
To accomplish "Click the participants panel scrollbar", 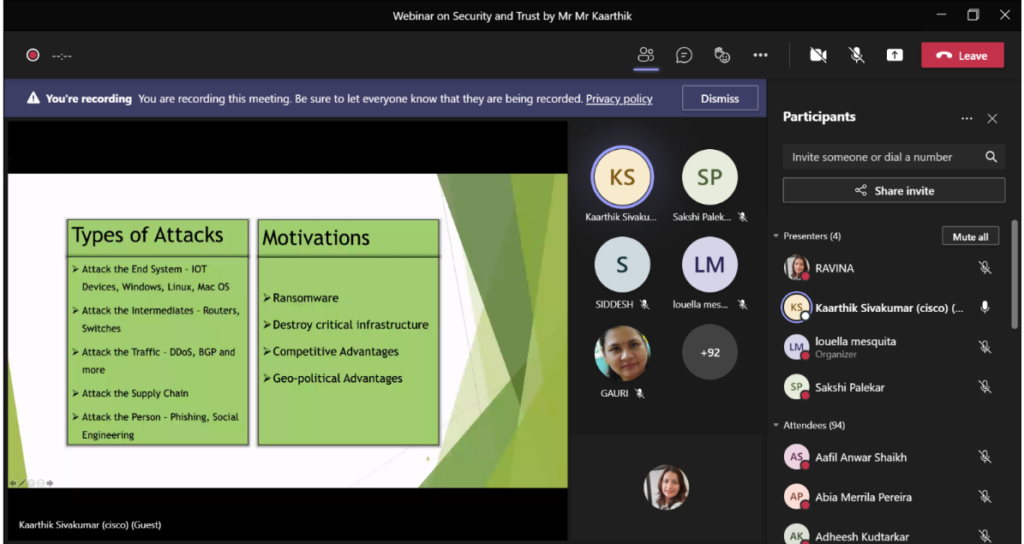I will (1014, 273).
